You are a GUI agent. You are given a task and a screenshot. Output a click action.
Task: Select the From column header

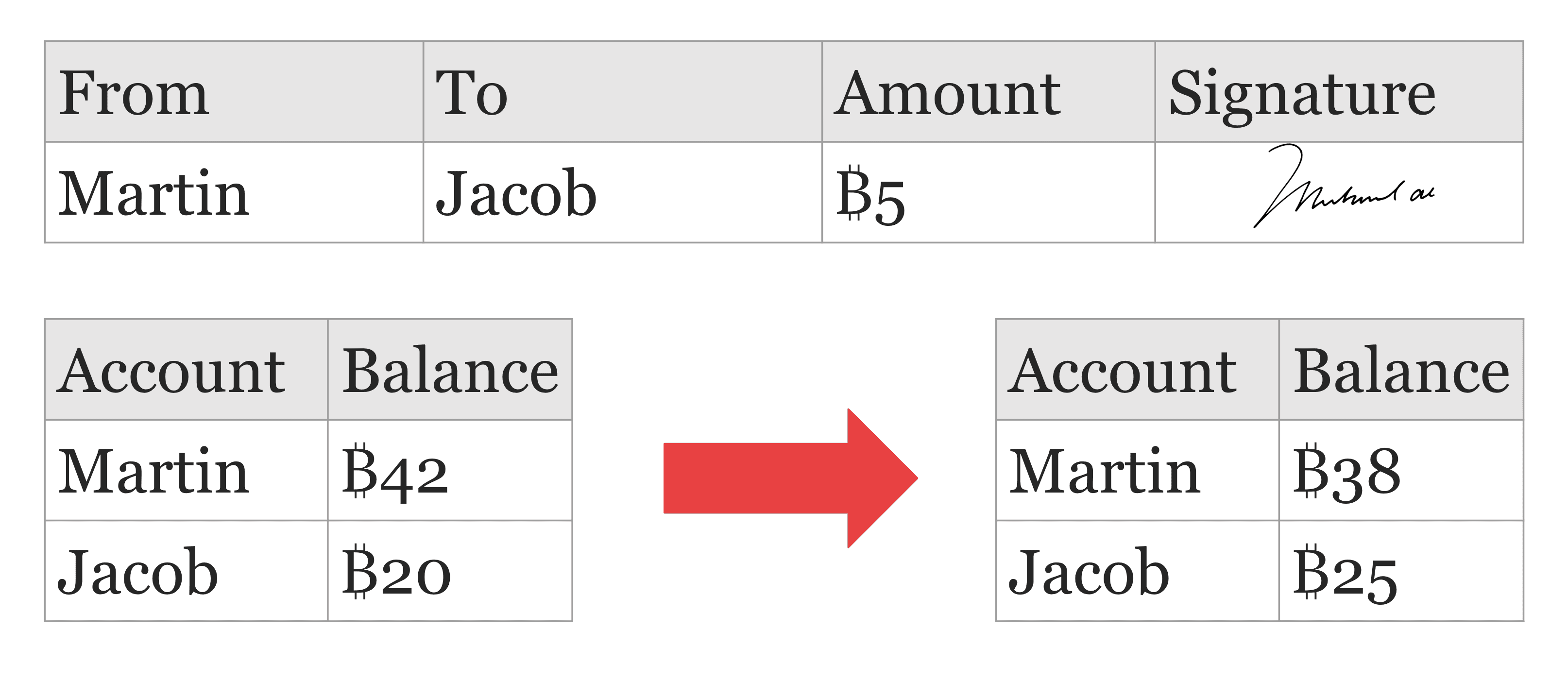(x=234, y=92)
